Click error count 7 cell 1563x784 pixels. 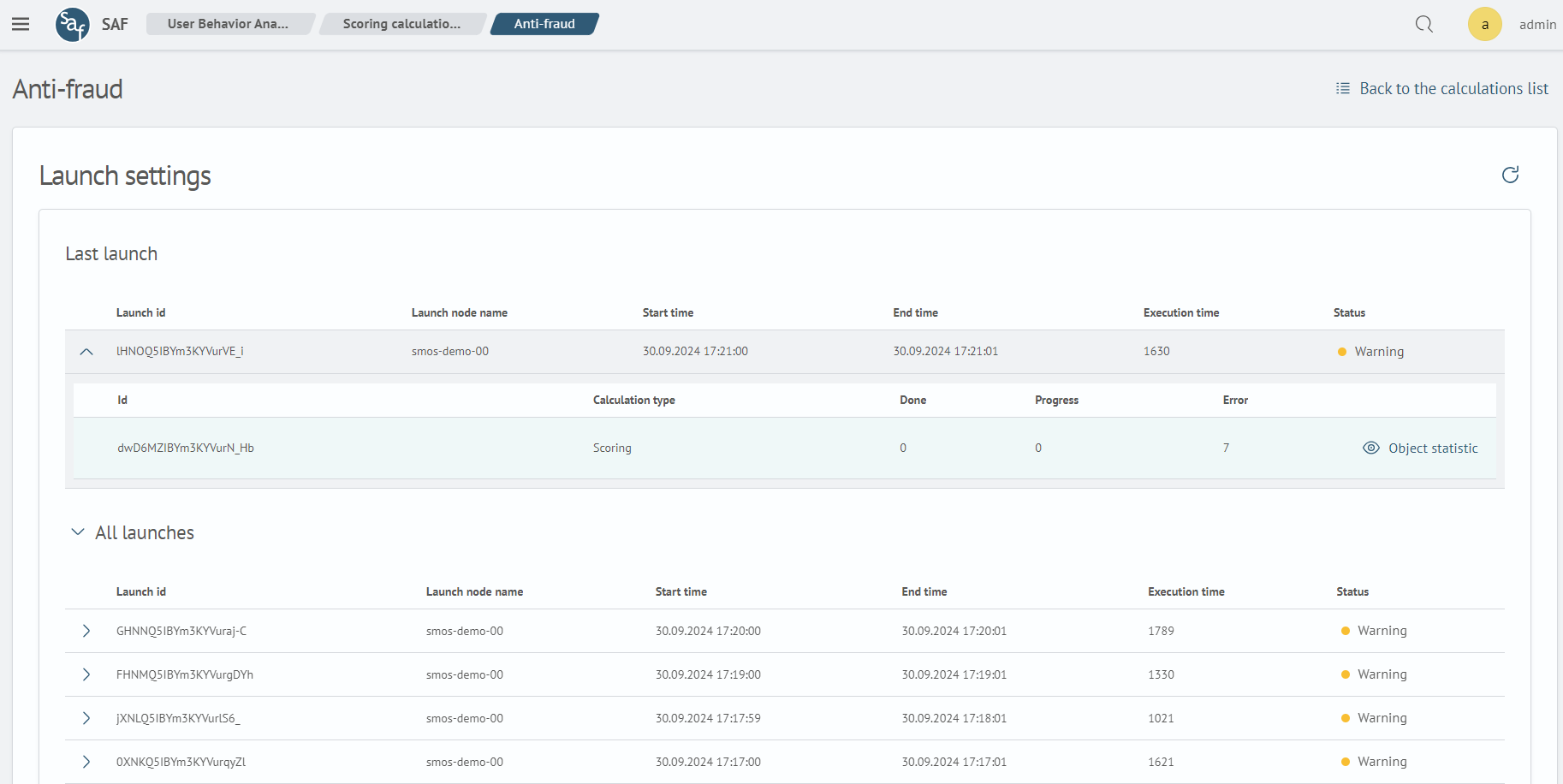pyautogui.click(x=1227, y=448)
